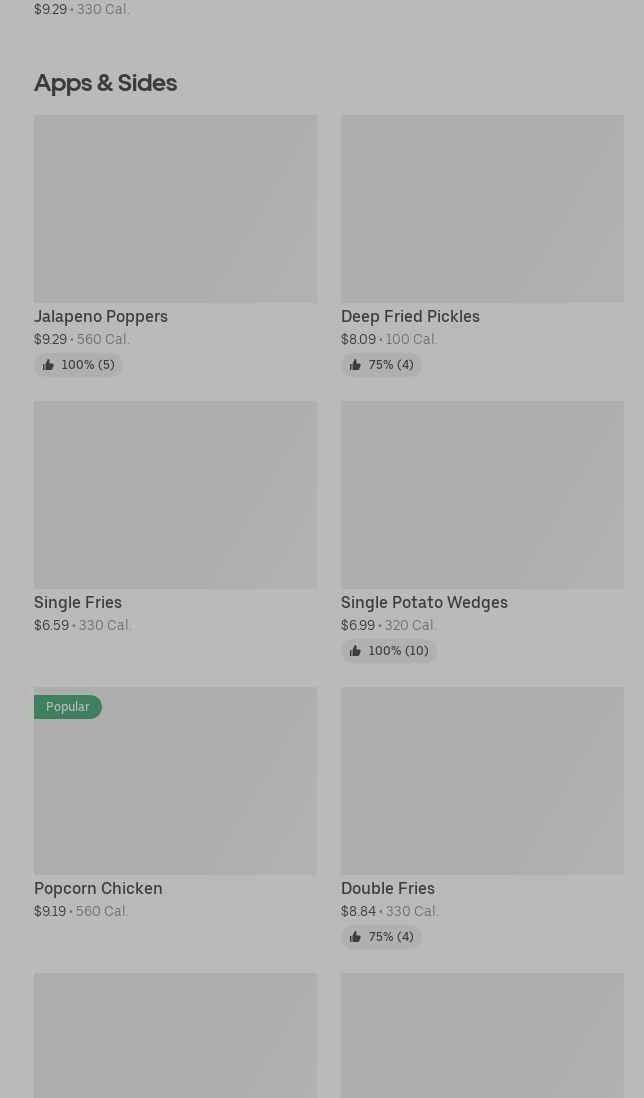Image resolution: width=644 pixels, height=1098 pixels.
Task: Click thumbs-up icon under Deep Fried Pickles
Action: click(x=355, y=365)
